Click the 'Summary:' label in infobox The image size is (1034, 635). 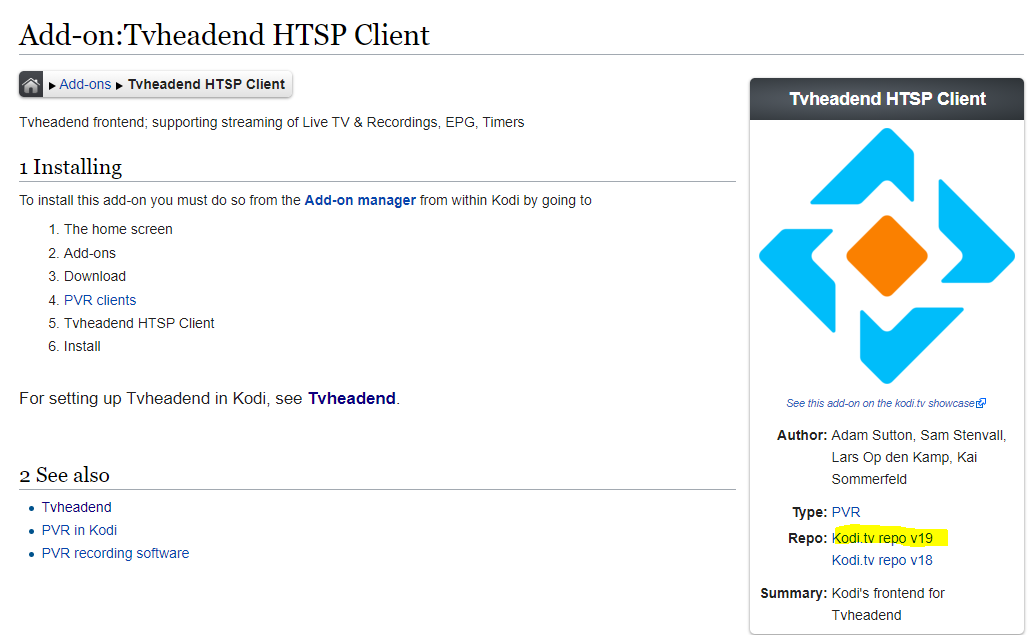[793, 593]
